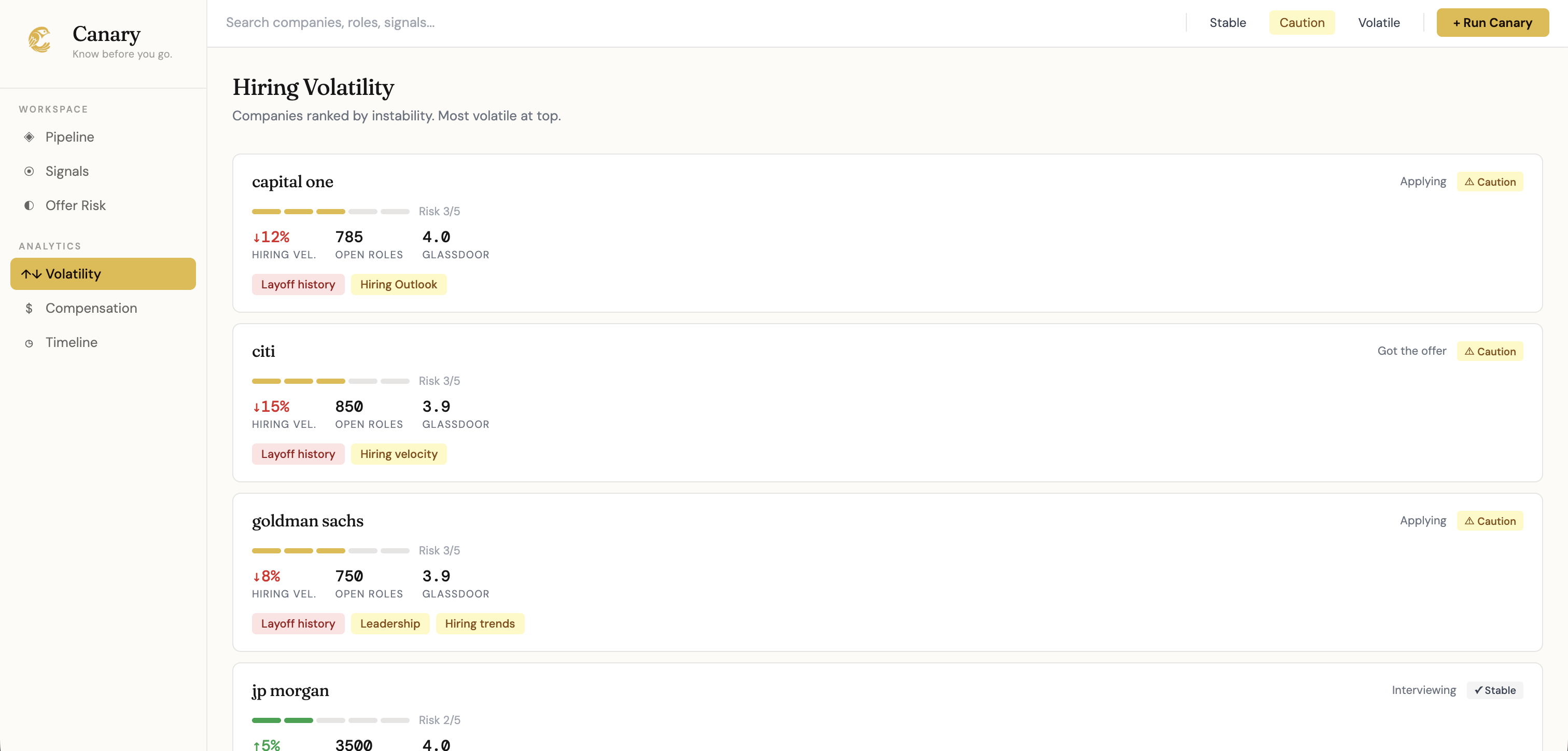Click the Stable badge on jp morgan
Screen dimensions: 1568x751
pos(1494,690)
